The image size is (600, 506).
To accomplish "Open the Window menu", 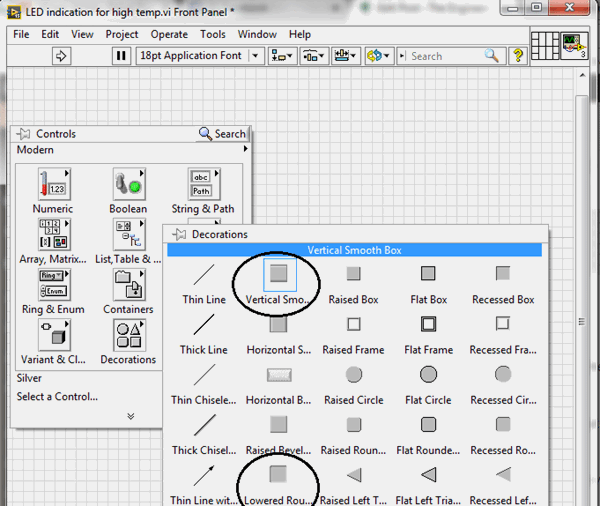I will point(257,34).
